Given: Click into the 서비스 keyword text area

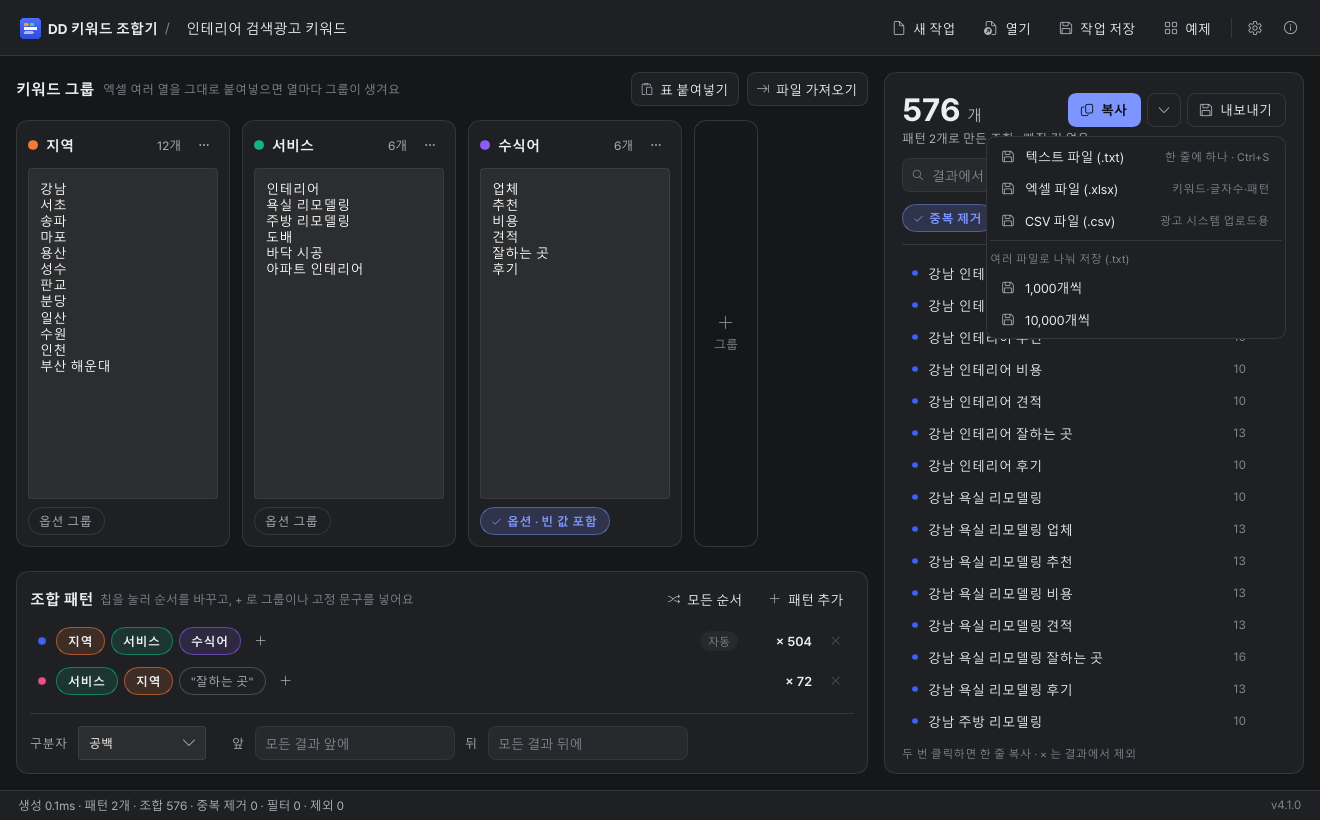Looking at the screenshot, I should coord(349,333).
